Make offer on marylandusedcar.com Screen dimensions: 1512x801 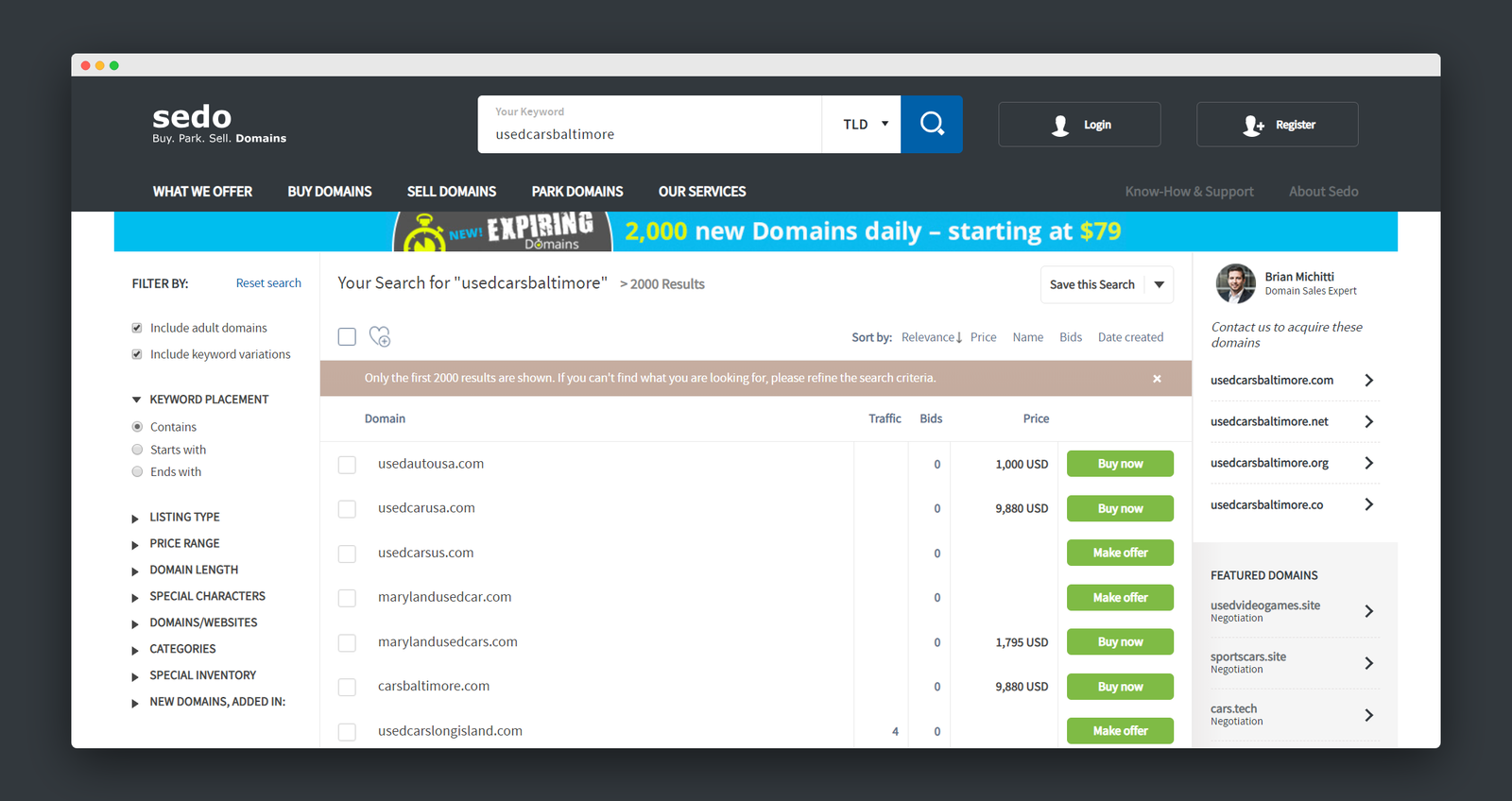1120,597
